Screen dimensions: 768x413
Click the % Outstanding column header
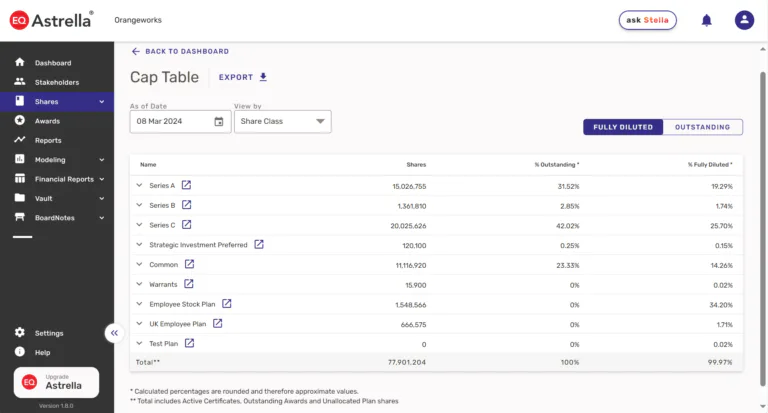coord(556,165)
